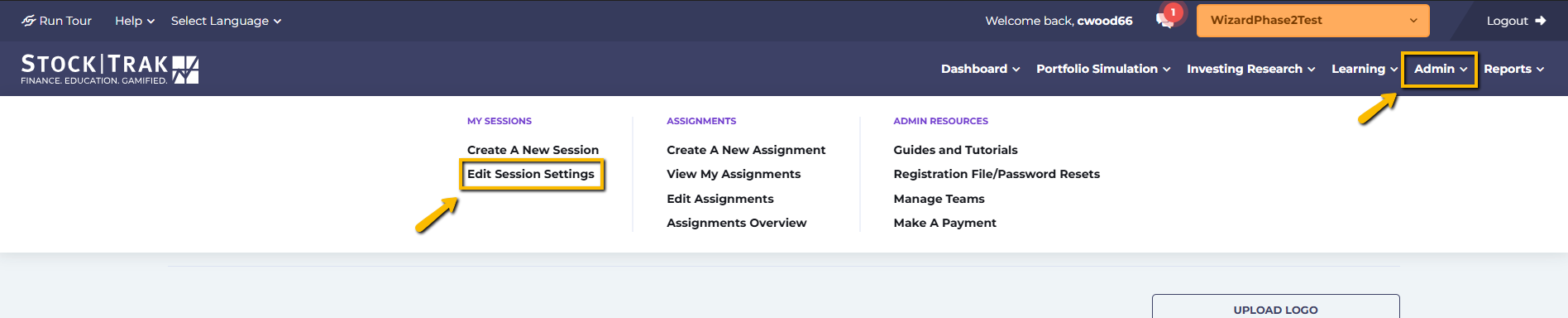Screen dimensions: 1568x318
Task: Open the Portfolio Simulation menu
Action: pos(1103,69)
